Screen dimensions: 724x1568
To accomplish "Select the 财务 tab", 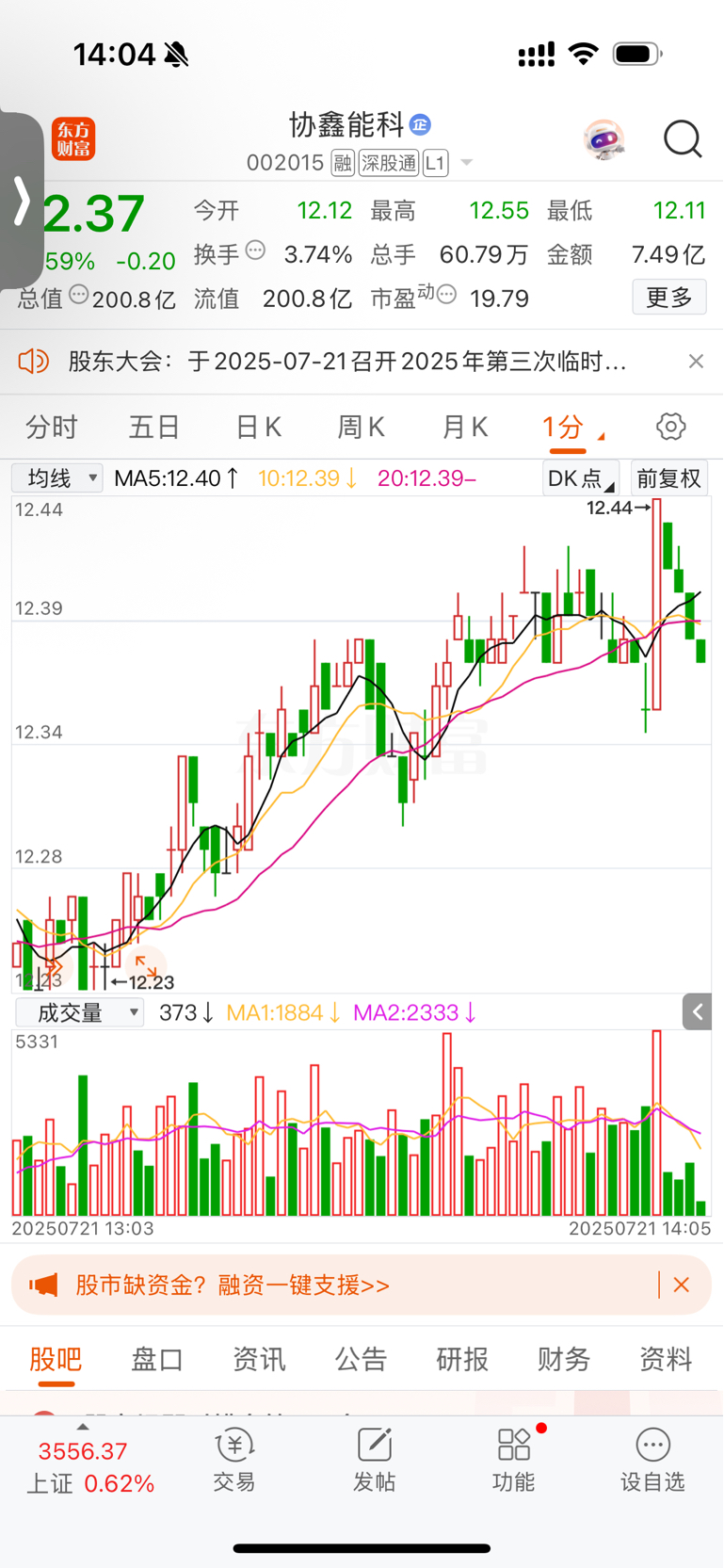I will [564, 1359].
